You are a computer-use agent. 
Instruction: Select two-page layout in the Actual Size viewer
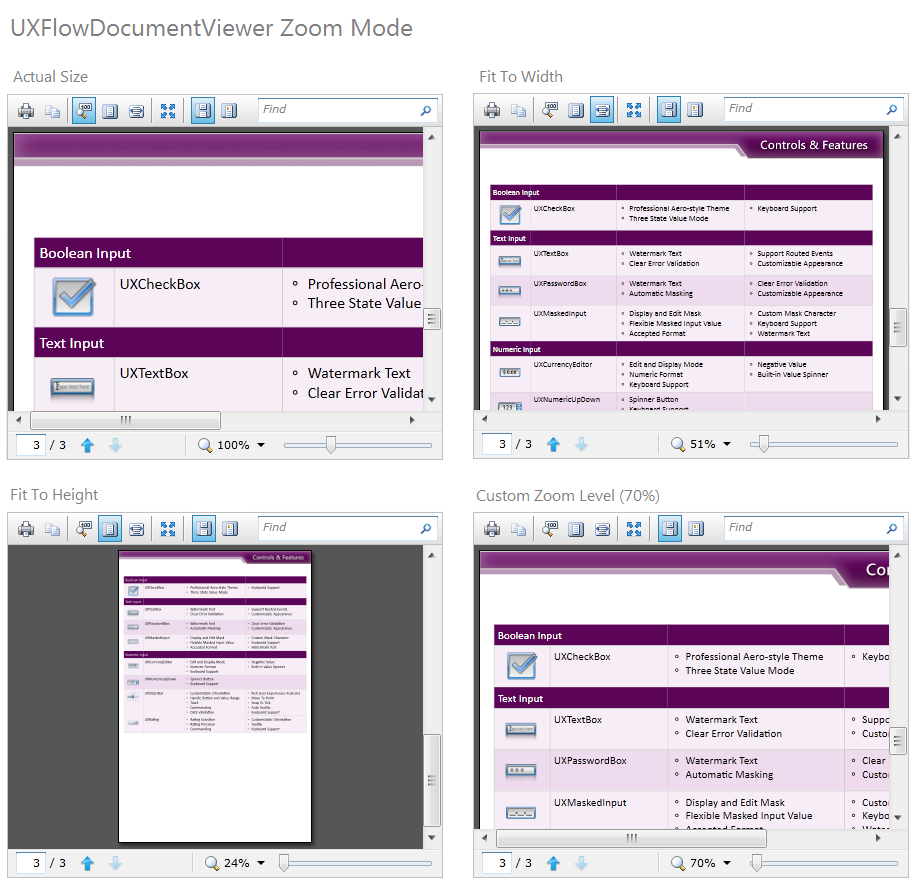[x=229, y=111]
